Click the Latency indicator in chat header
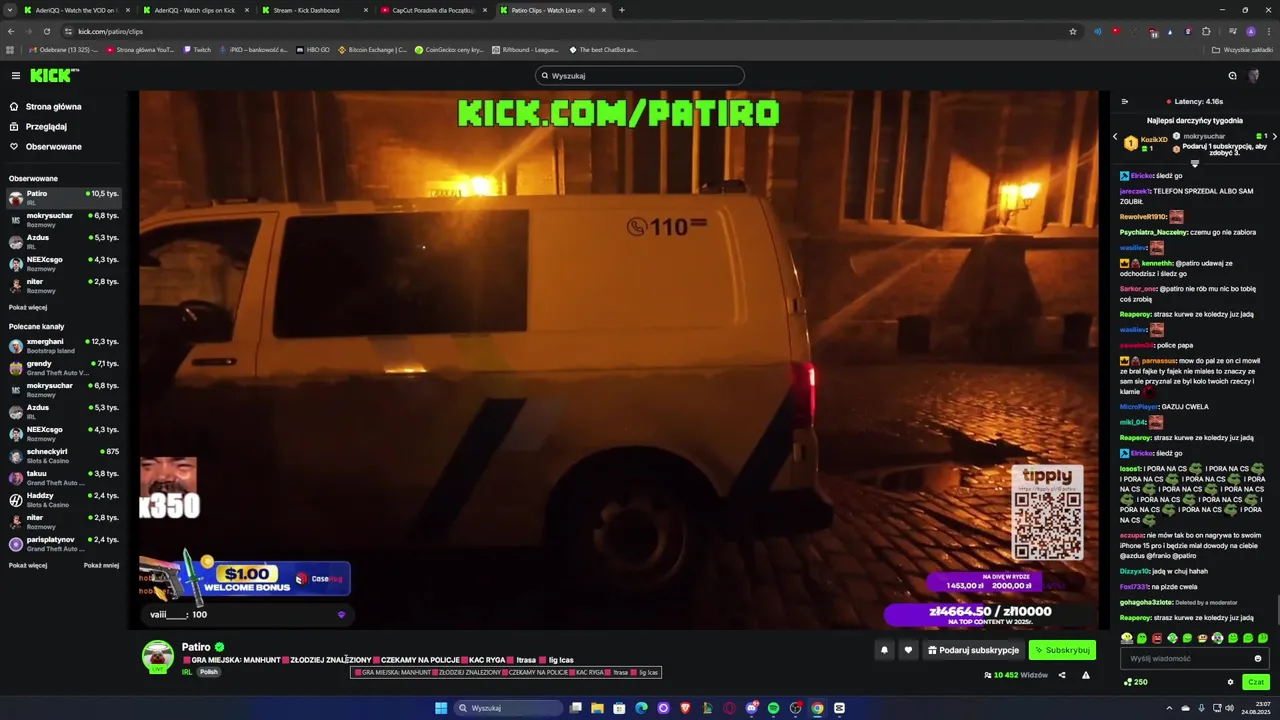Viewport: 1280px width, 720px height. (x=1195, y=101)
